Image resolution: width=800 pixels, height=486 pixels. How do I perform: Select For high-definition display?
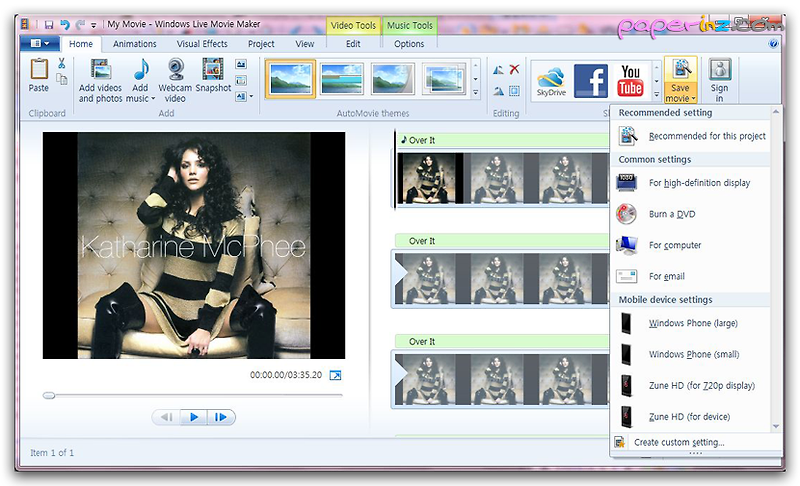691,183
